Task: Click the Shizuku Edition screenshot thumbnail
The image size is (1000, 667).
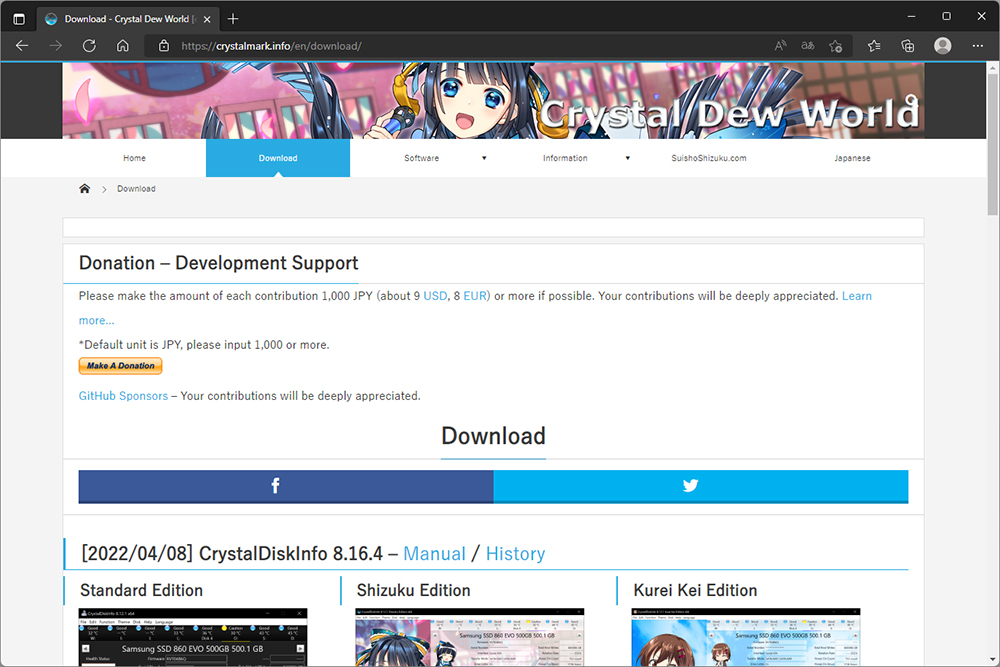Action: click(469, 637)
